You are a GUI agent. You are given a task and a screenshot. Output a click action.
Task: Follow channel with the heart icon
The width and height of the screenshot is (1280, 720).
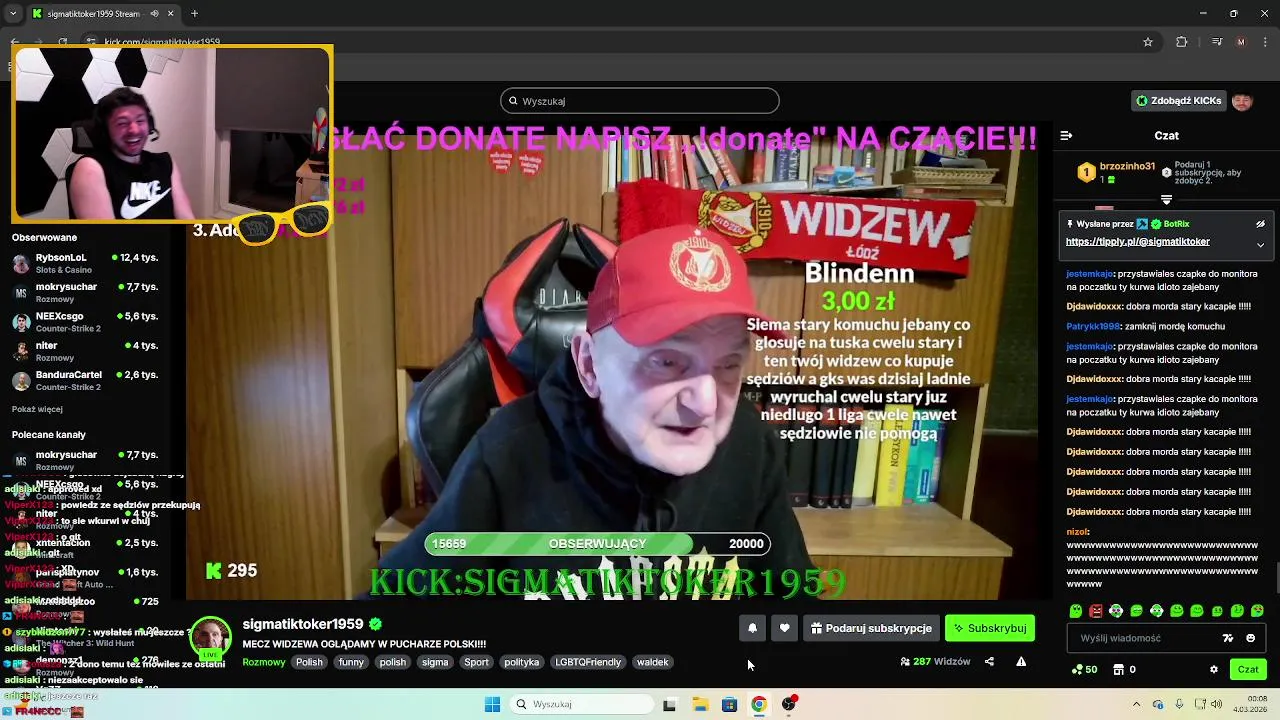pyautogui.click(x=784, y=628)
